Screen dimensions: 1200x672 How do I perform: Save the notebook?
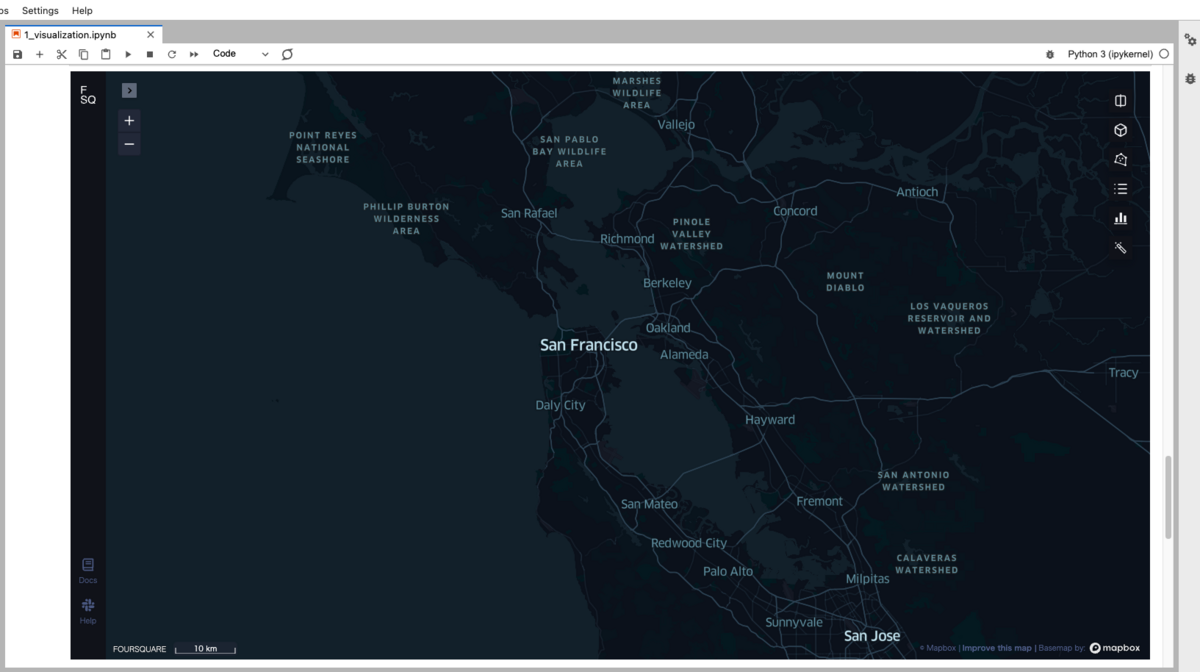[17, 54]
